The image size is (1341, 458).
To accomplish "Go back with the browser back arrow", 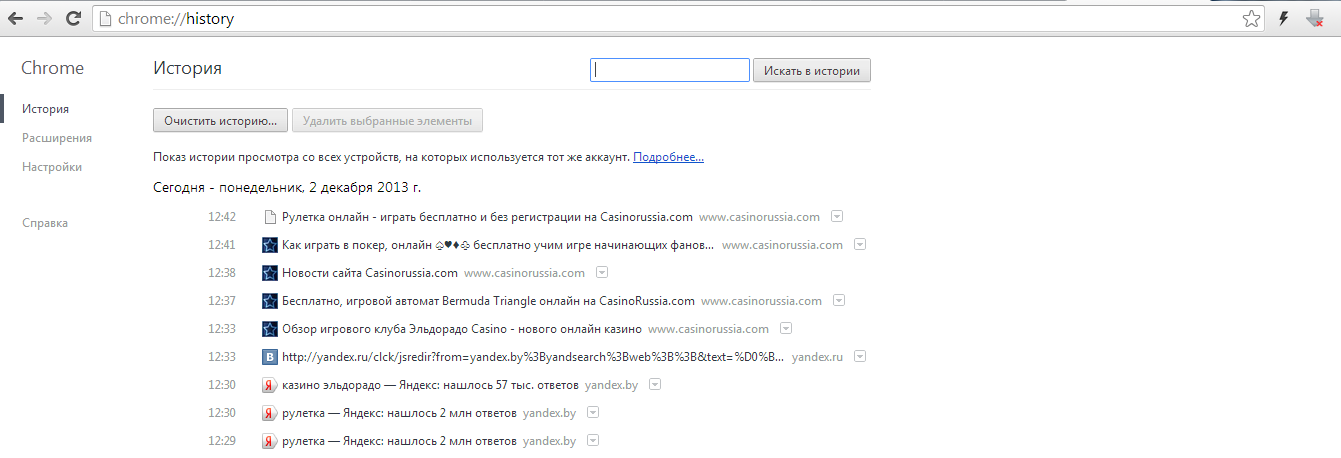I will (x=16, y=18).
